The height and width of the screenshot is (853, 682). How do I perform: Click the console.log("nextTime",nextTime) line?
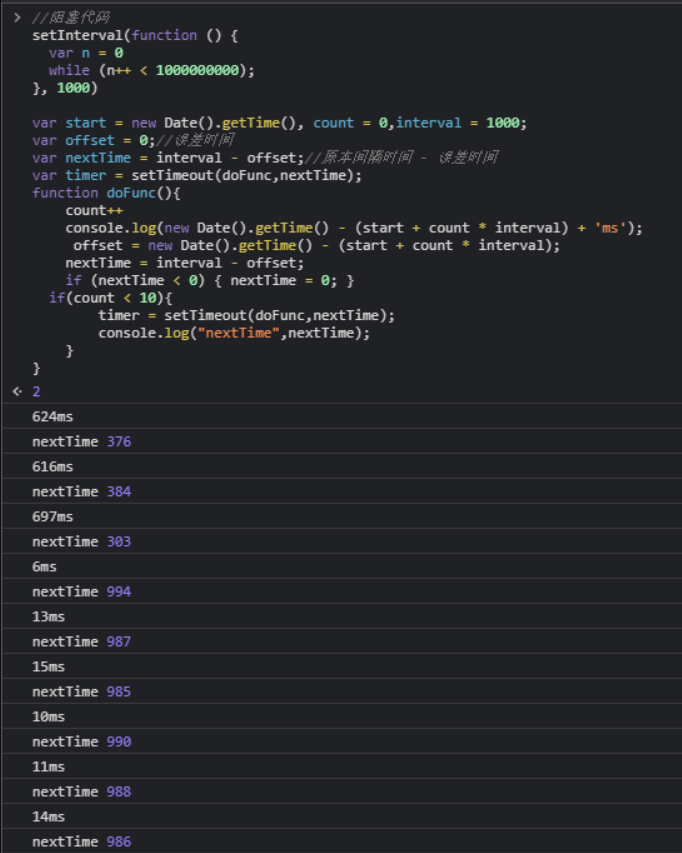(234, 333)
